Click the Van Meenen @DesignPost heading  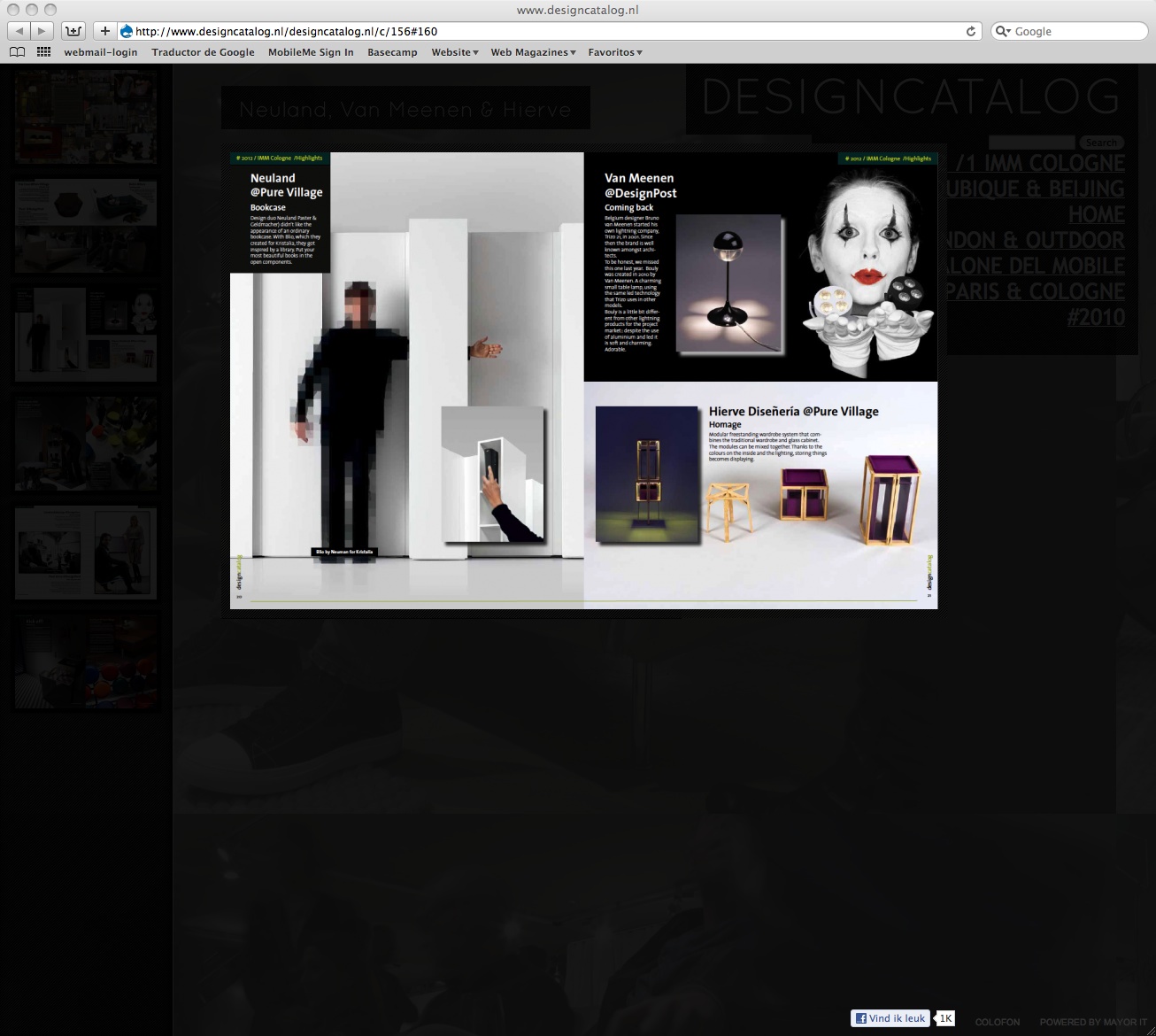click(x=640, y=185)
